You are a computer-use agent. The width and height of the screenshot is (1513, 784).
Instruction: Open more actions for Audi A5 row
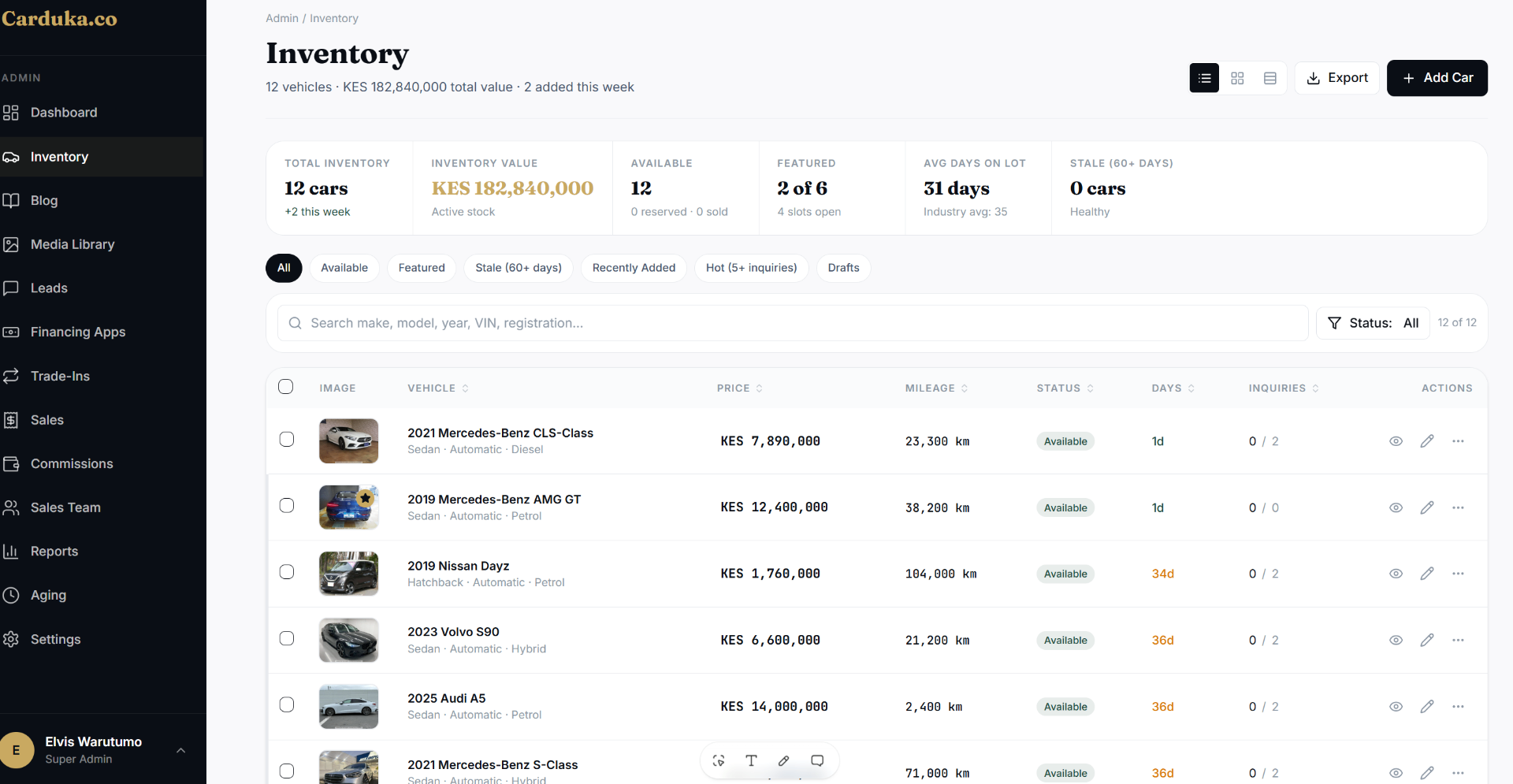1458,707
